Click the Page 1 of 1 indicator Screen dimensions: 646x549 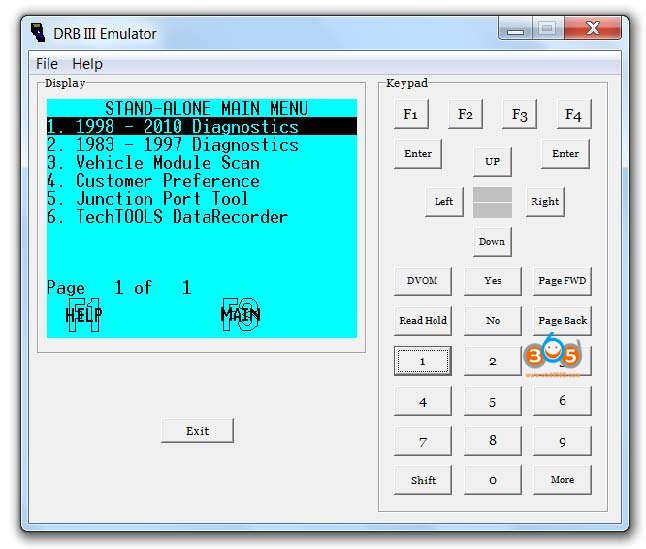pyautogui.click(x=119, y=287)
